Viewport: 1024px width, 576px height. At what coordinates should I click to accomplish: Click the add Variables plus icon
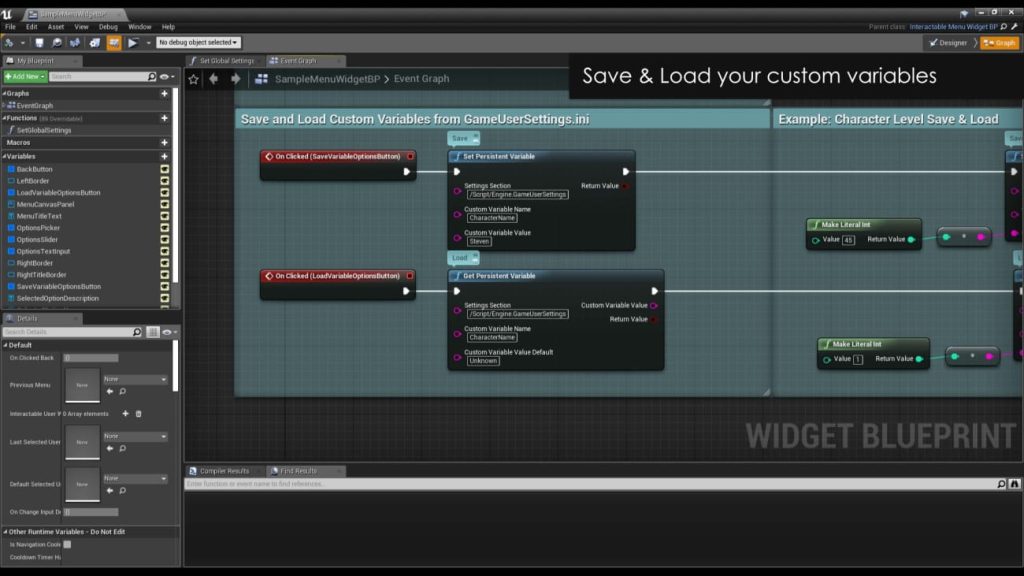click(x=165, y=156)
